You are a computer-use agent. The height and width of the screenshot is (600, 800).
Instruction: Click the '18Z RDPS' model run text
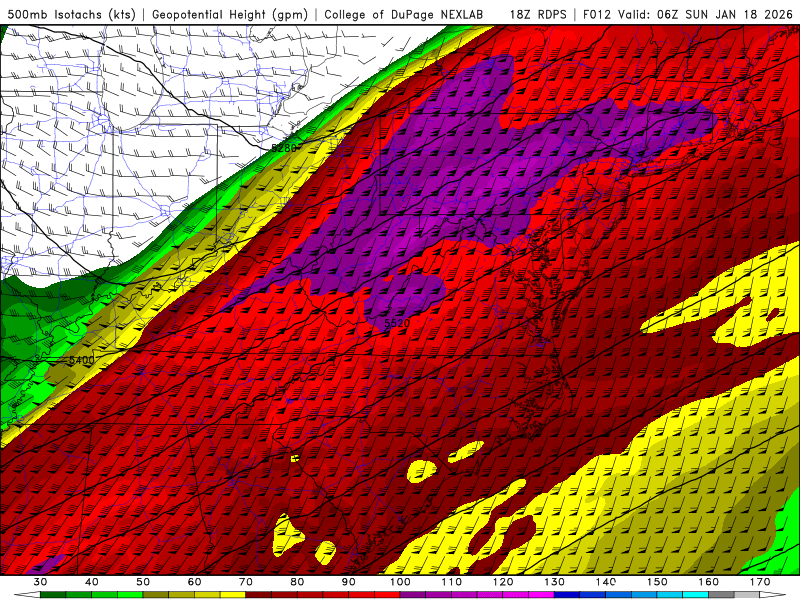point(538,15)
